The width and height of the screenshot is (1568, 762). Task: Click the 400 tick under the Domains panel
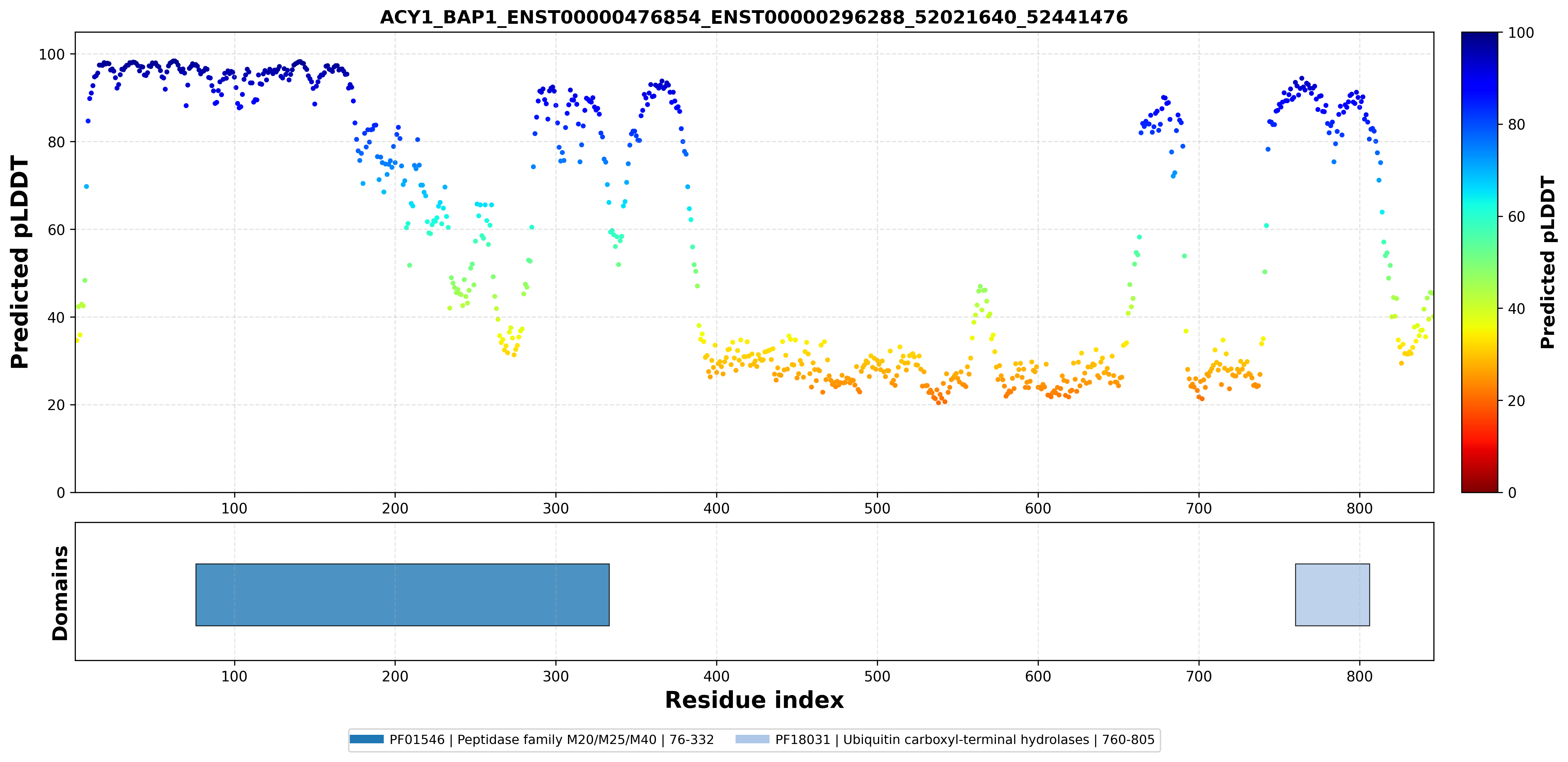[717, 676]
